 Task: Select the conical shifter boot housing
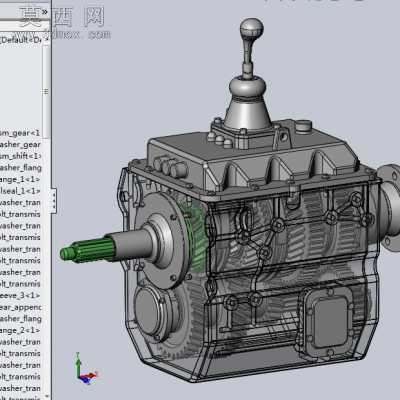[x=247, y=113]
